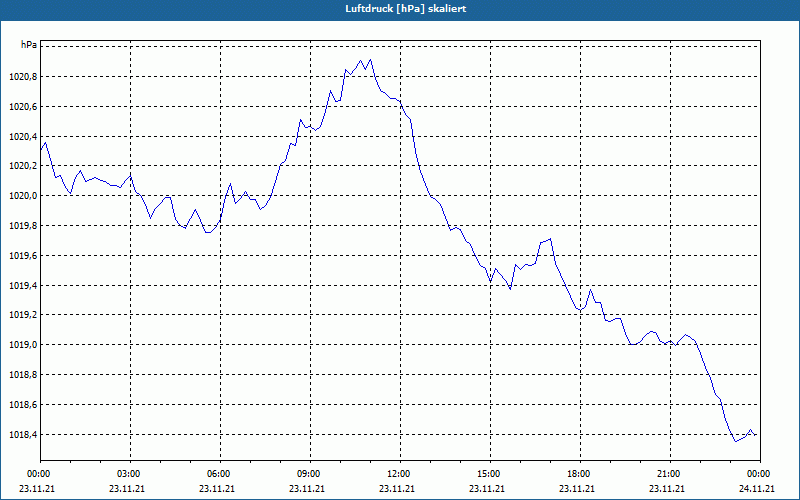Pick the 1019,8 y-axis label
This screenshot has width=800, height=500.
tap(23, 226)
